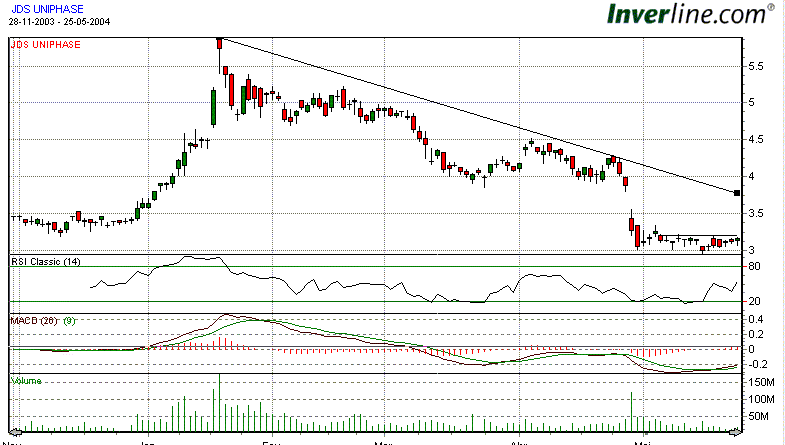Click the green (9) signal label
The image size is (785, 445).
[69, 321]
